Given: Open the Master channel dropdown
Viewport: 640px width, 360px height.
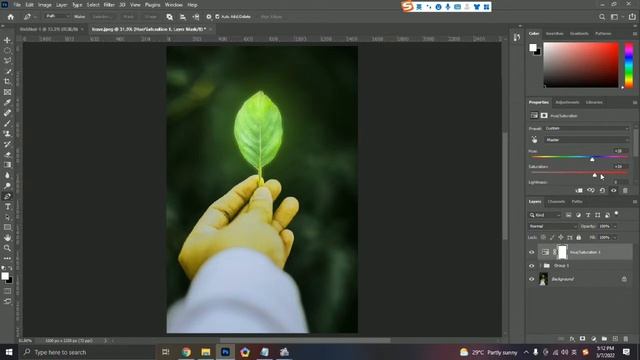Looking at the screenshot, I should [x=587, y=140].
